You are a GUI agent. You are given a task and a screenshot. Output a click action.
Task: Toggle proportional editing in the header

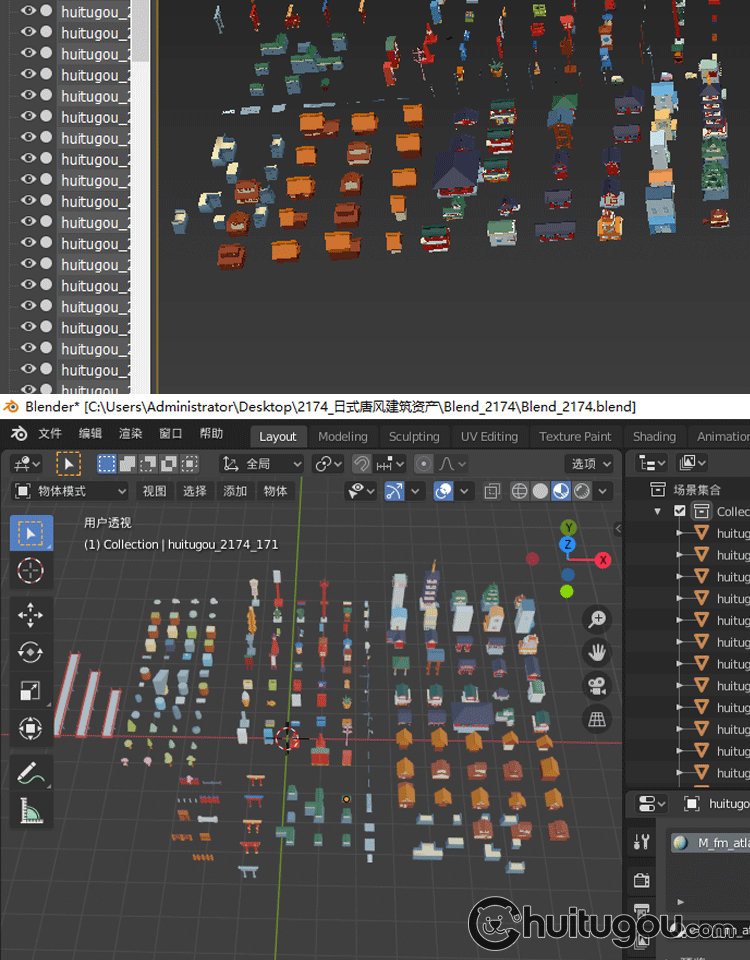tap(425, 464)
